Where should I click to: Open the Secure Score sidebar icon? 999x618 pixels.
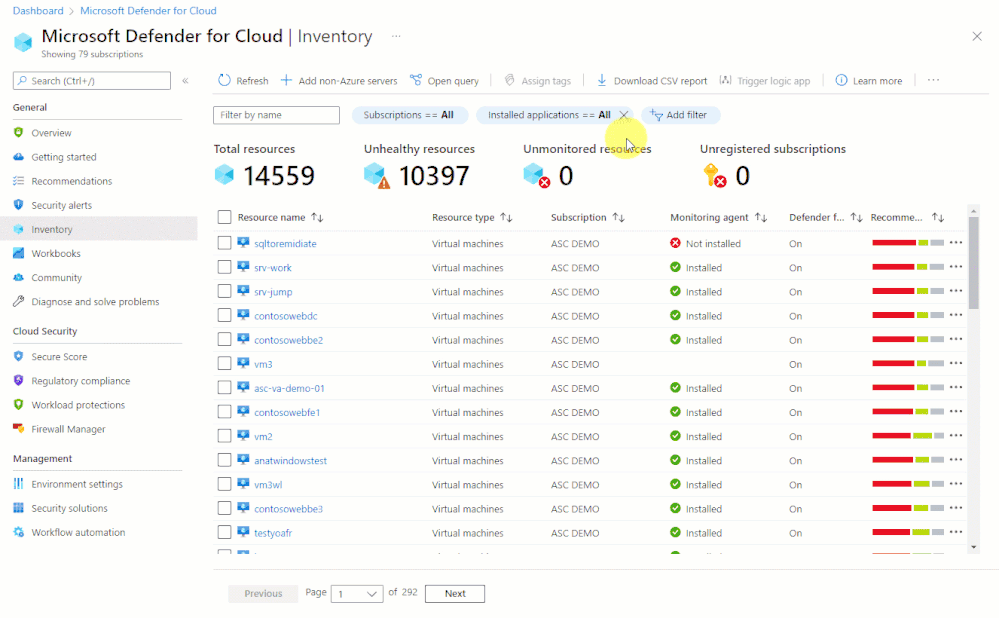click(18, 357)
